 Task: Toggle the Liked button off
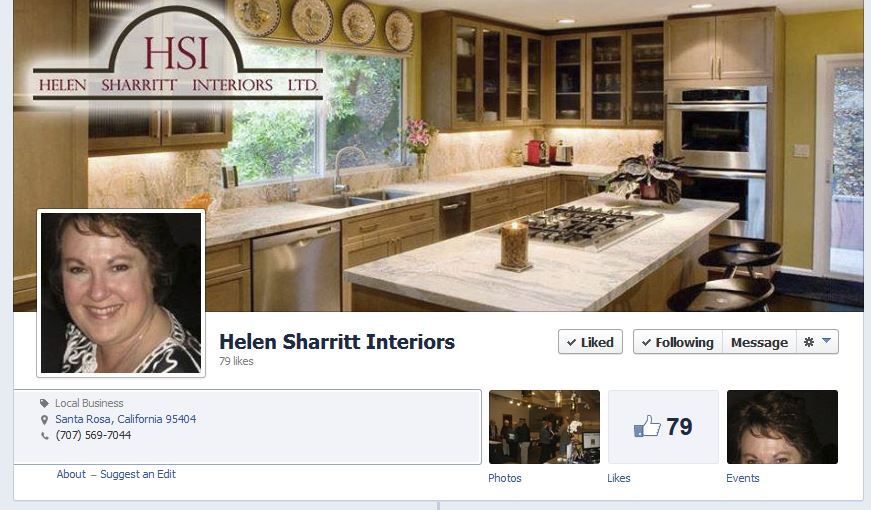590,342
